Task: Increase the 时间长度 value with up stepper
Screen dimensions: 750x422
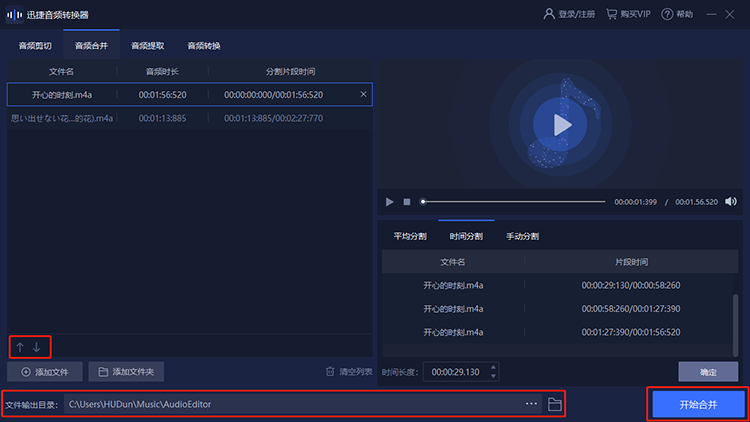Action: [493, 367]
